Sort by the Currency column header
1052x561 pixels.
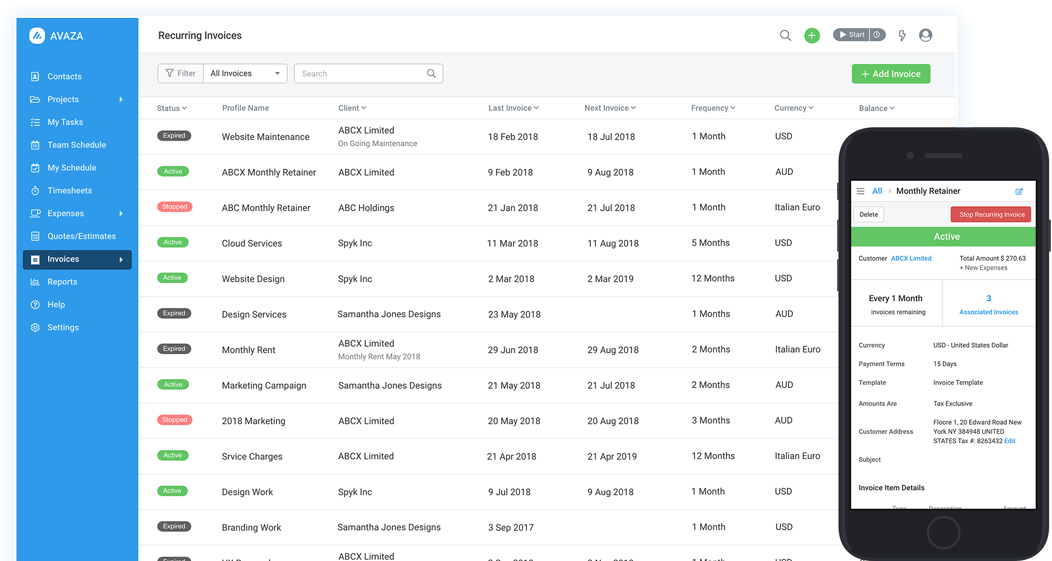pyautogui.click(x=794, y=108)
